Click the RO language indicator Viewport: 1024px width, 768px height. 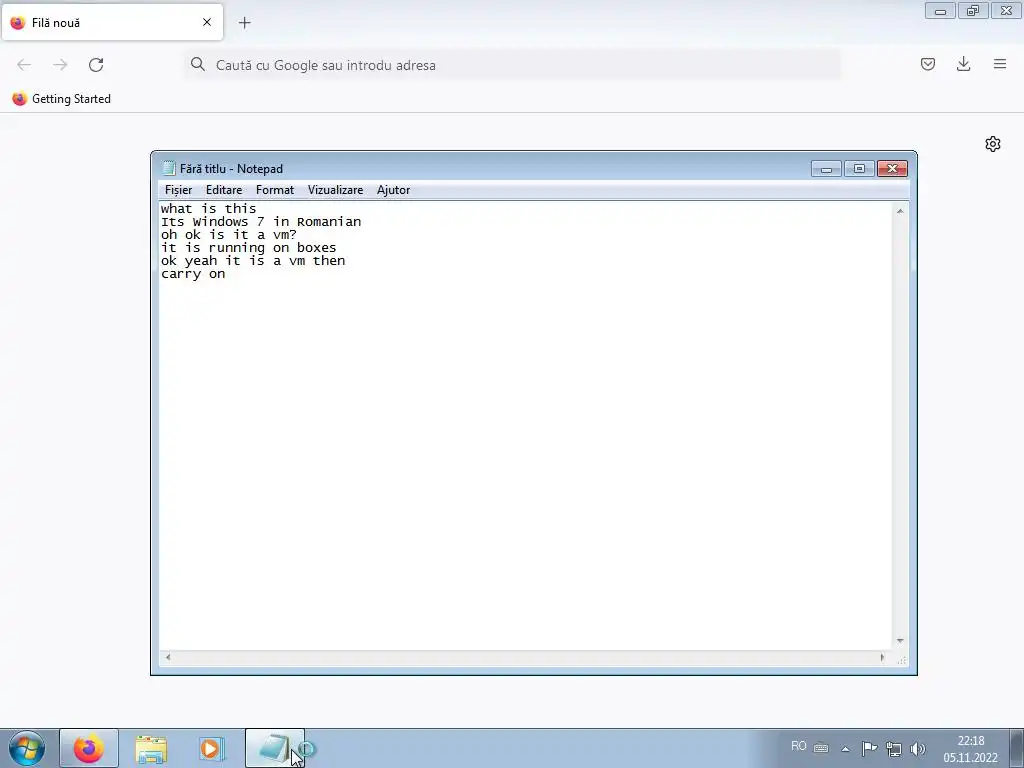pyautogui.click(x=798, y=746)
